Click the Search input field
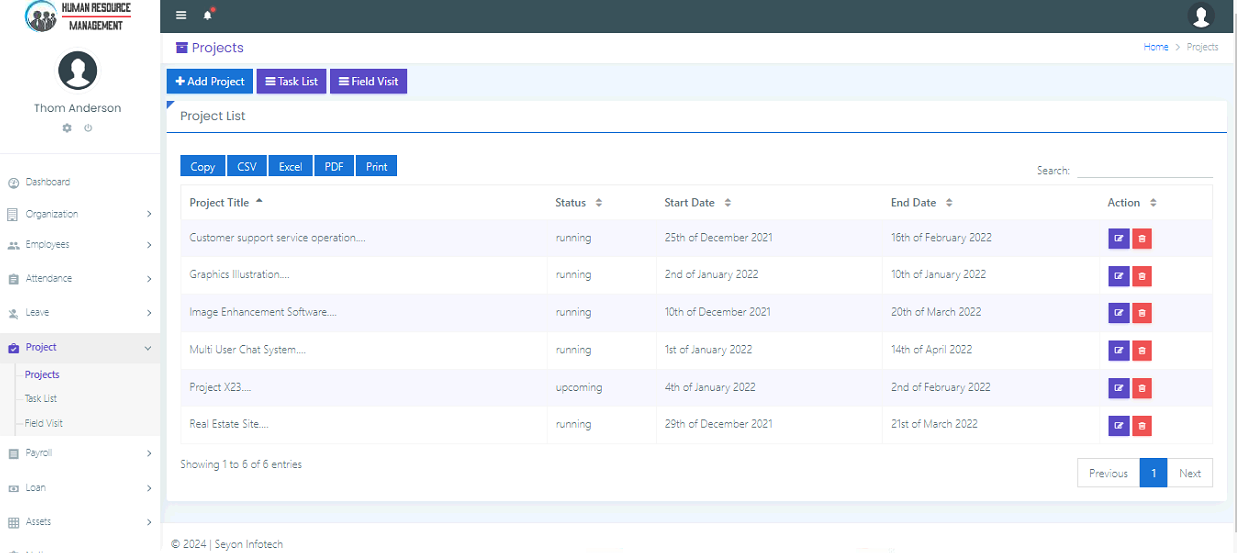The image size is (1237, 553). click(x=1144, y=170)
